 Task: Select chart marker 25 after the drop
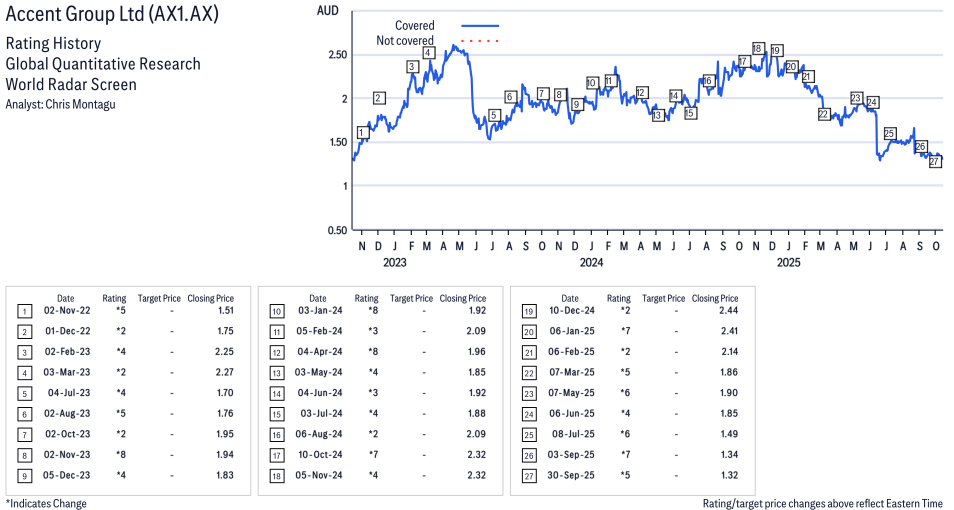889,134
